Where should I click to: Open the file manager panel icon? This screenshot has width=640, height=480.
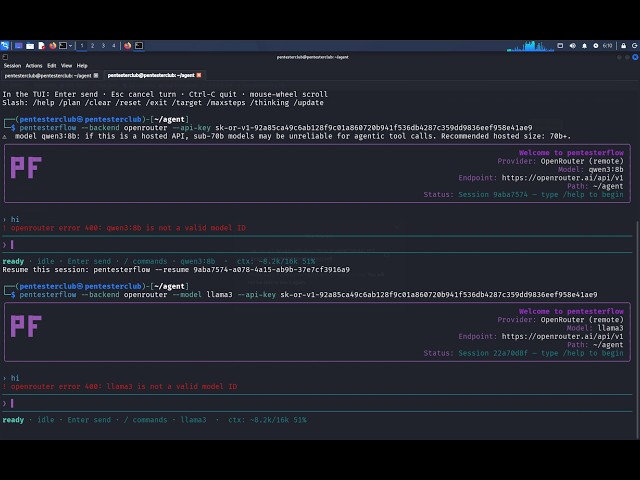point(30,46)
